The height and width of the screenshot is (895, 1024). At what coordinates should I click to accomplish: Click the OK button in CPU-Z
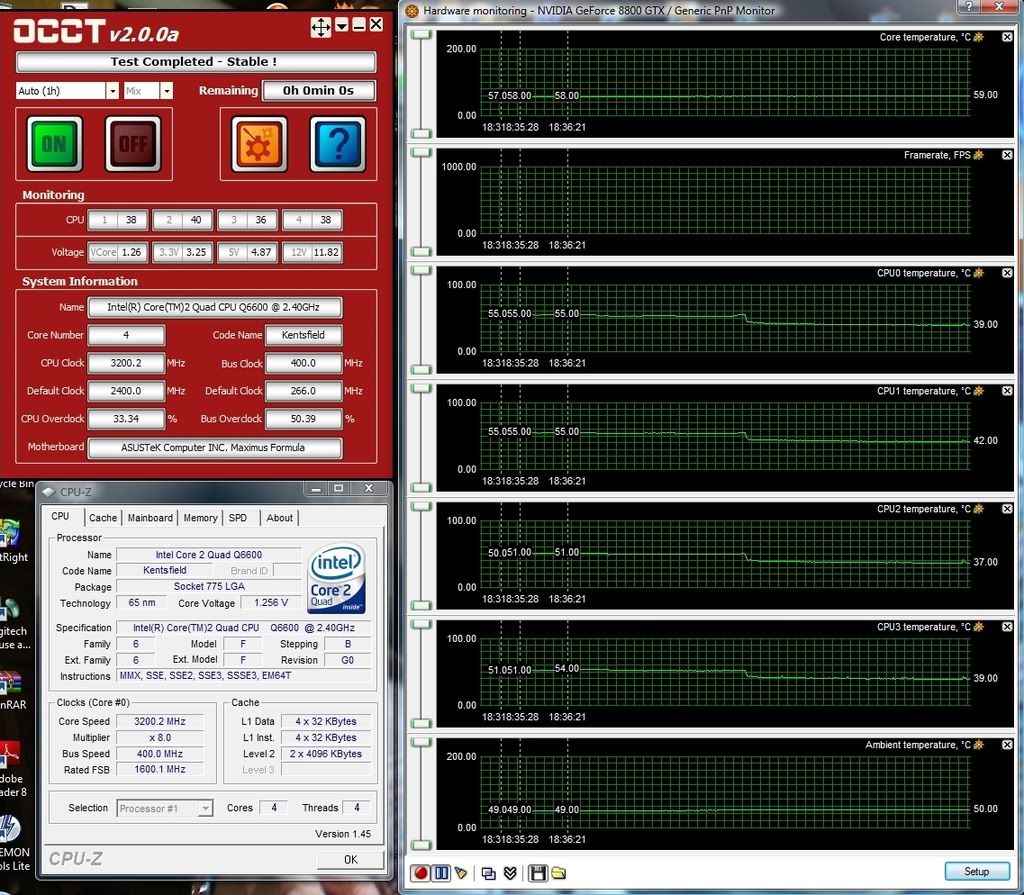pos(350,860)
